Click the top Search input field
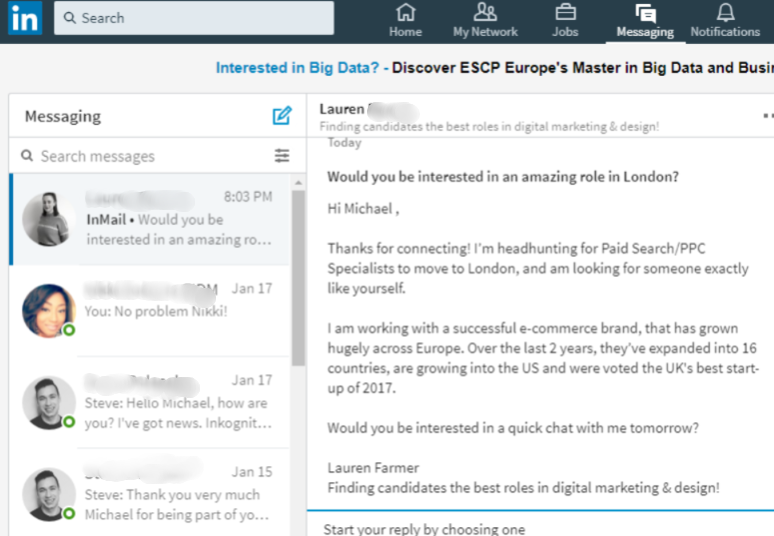Screen dimensions: 774x536 pyautogui.click(x=200, y=18)
